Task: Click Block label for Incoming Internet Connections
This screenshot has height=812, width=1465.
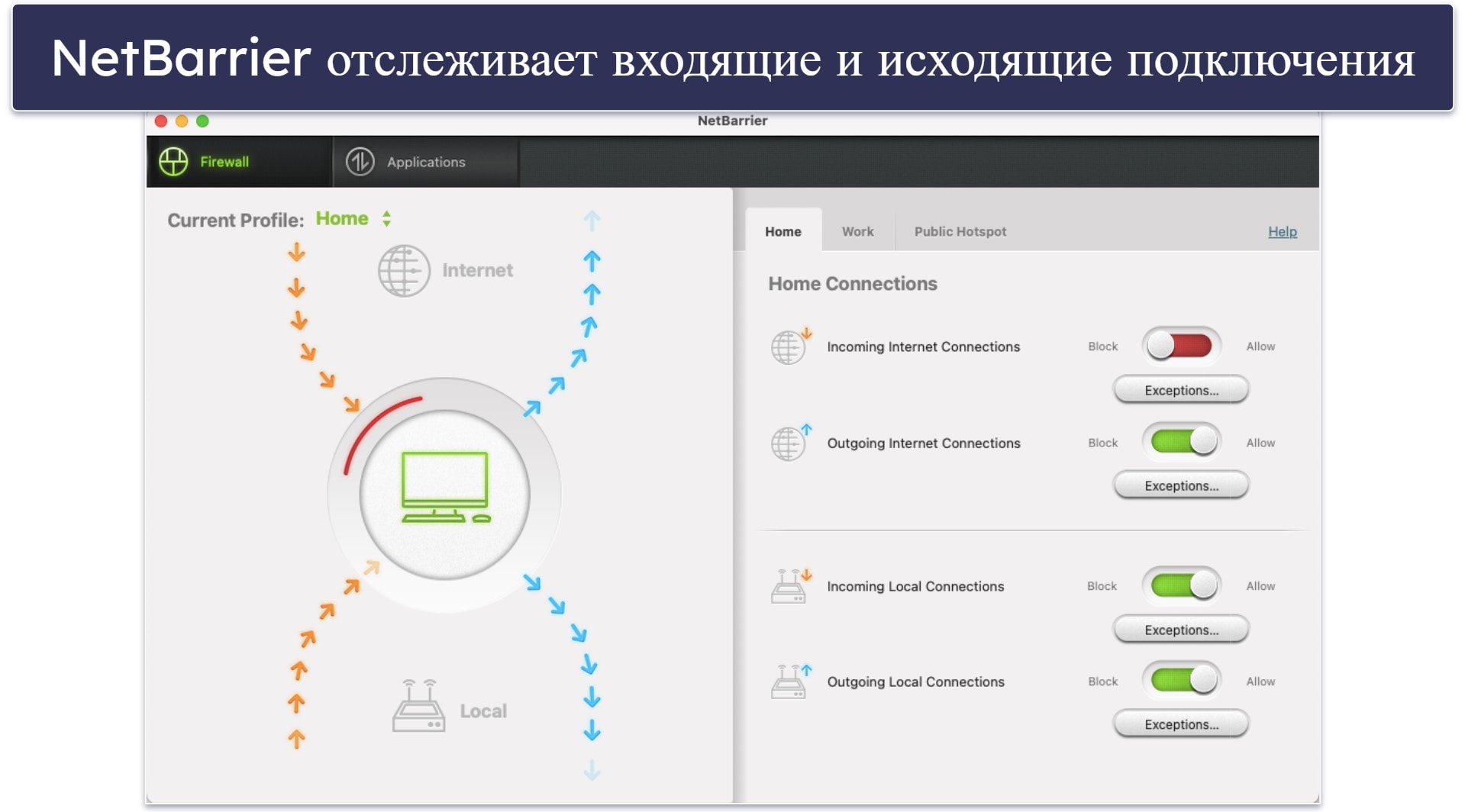Action: coord(1102,346)
